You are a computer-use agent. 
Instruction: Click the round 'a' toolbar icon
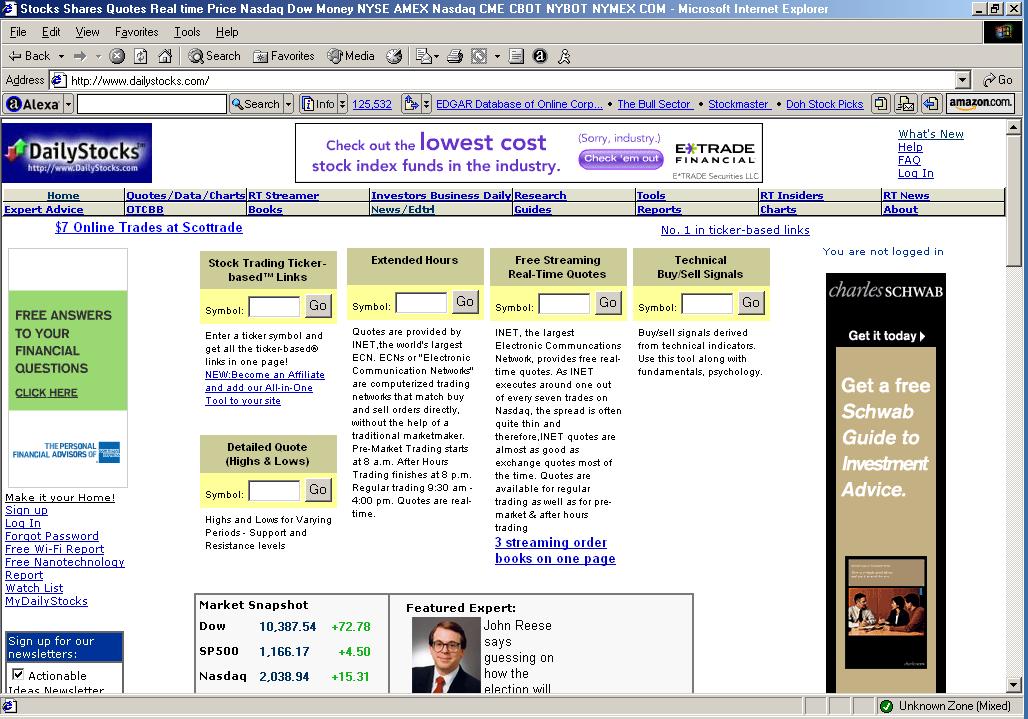click(x=540, y=56)
